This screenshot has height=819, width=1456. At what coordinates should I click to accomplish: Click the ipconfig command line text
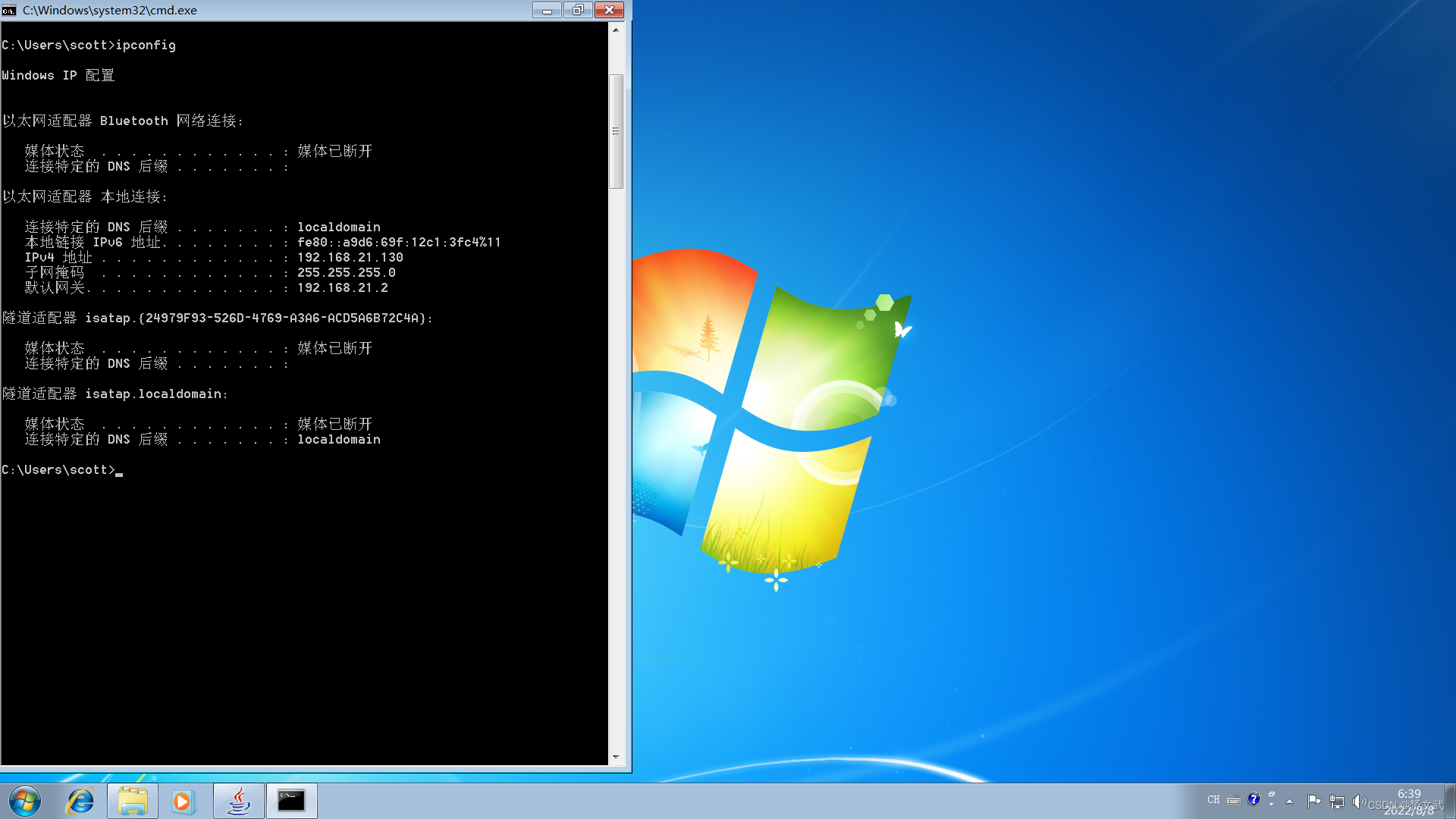coord(89,45)
